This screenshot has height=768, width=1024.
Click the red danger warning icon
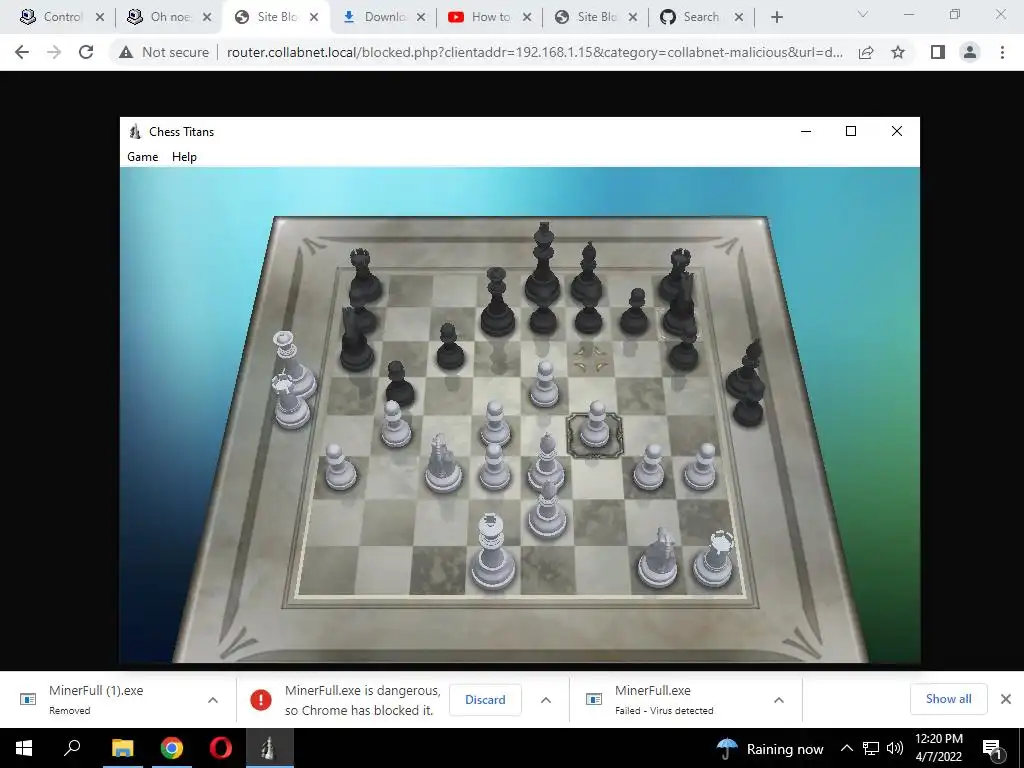[261, 700]
